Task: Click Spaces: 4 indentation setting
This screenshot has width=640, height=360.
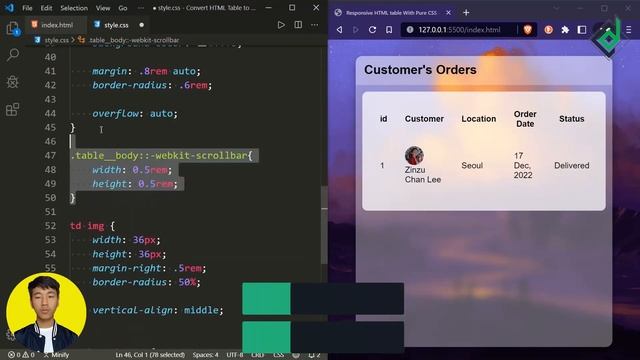Action: pyautogui.click(x=205, y=355)
